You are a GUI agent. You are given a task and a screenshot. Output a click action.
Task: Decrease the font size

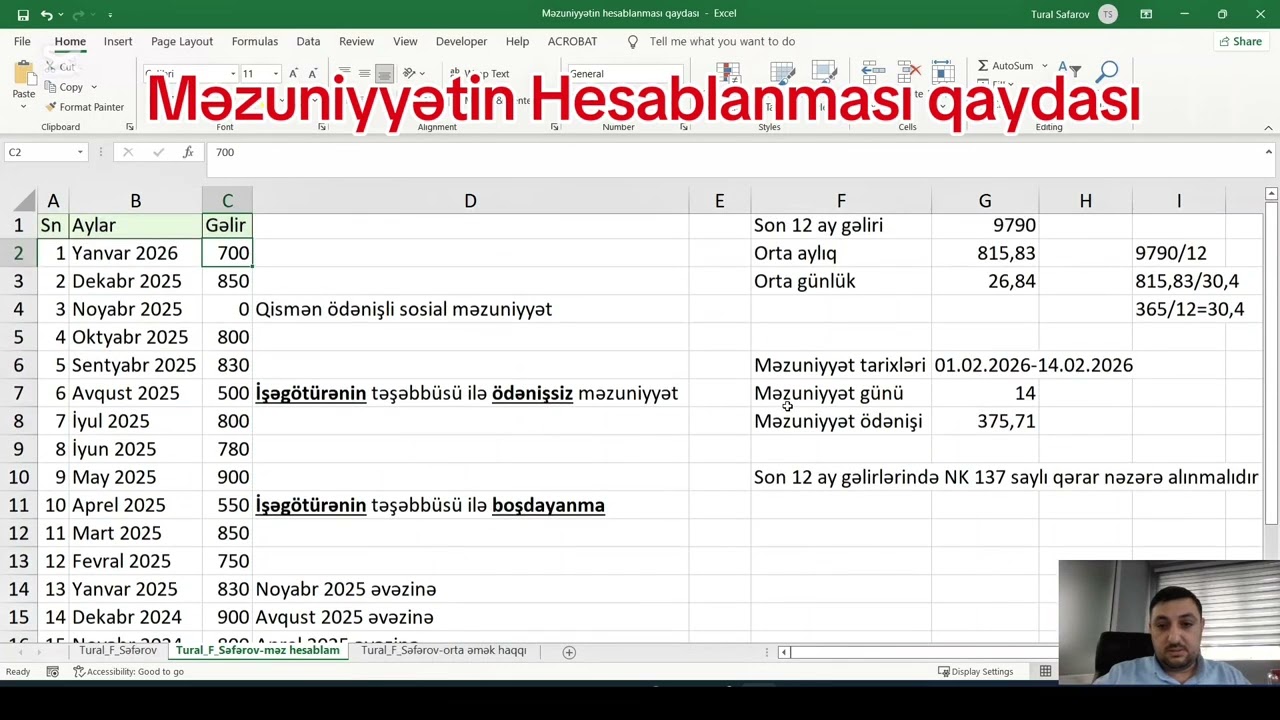pos(312,74)
